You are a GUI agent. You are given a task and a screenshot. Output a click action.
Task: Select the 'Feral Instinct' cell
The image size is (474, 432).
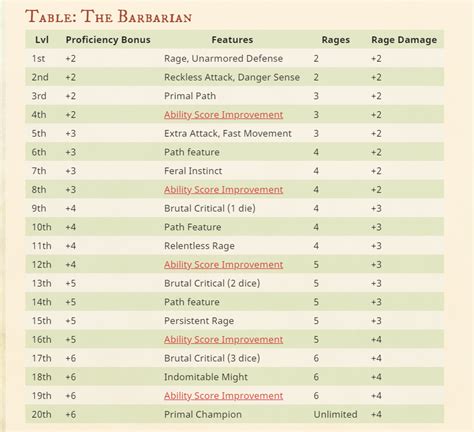193,171
